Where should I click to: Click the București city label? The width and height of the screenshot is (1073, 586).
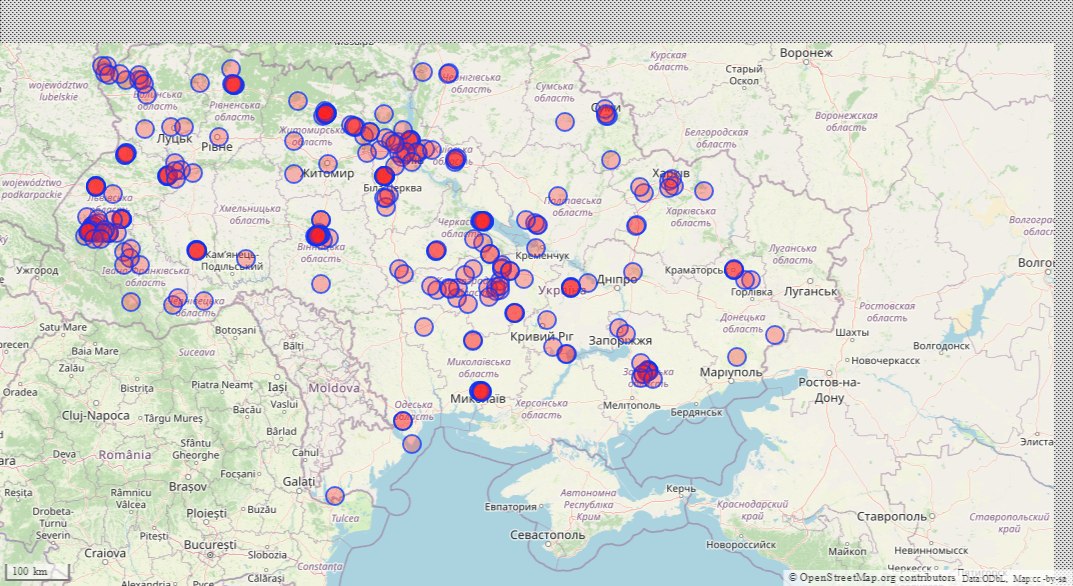point(210,545)
